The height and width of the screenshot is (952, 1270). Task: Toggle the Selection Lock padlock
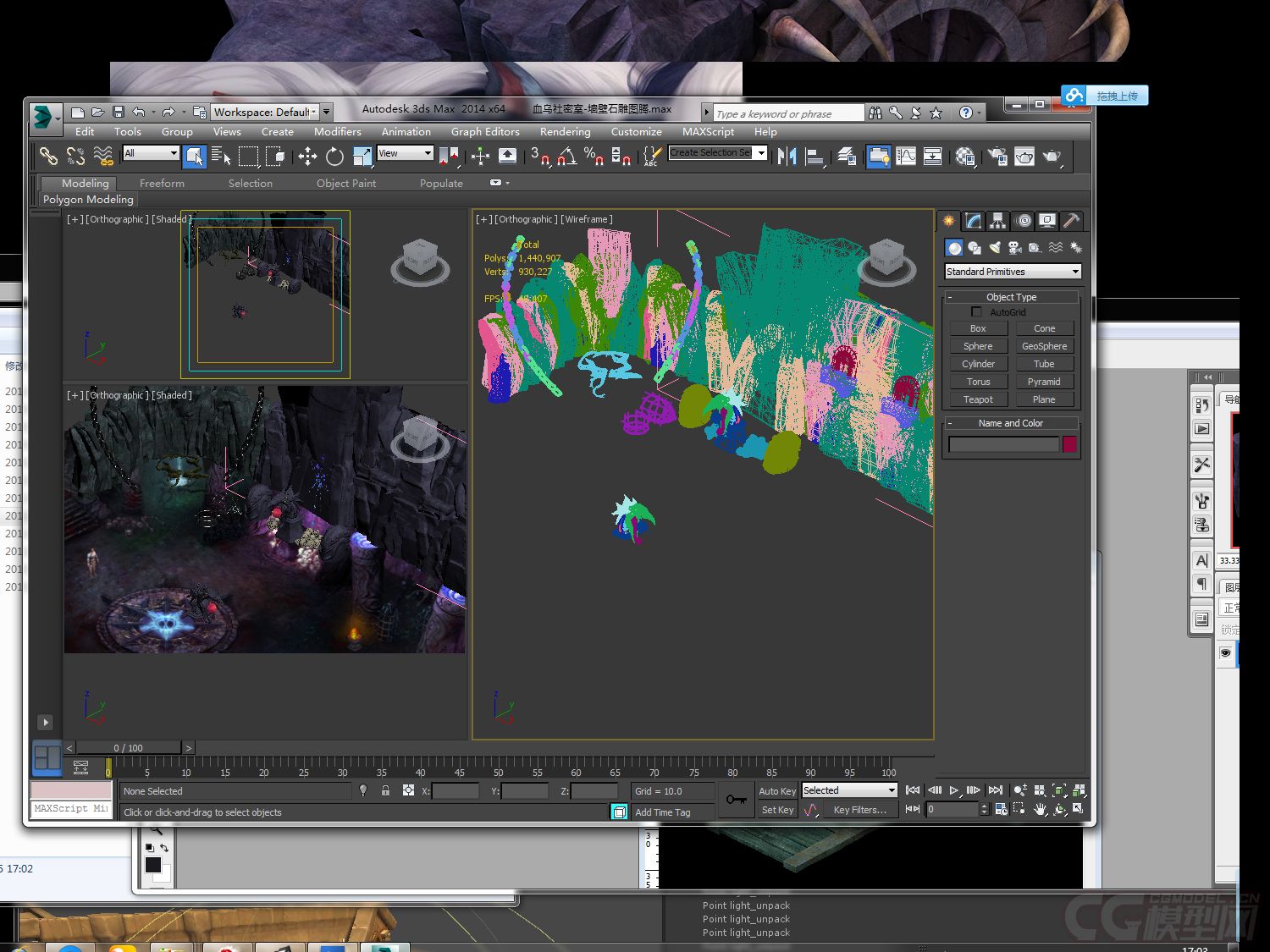pyautogui.click(x=385, y=790)
